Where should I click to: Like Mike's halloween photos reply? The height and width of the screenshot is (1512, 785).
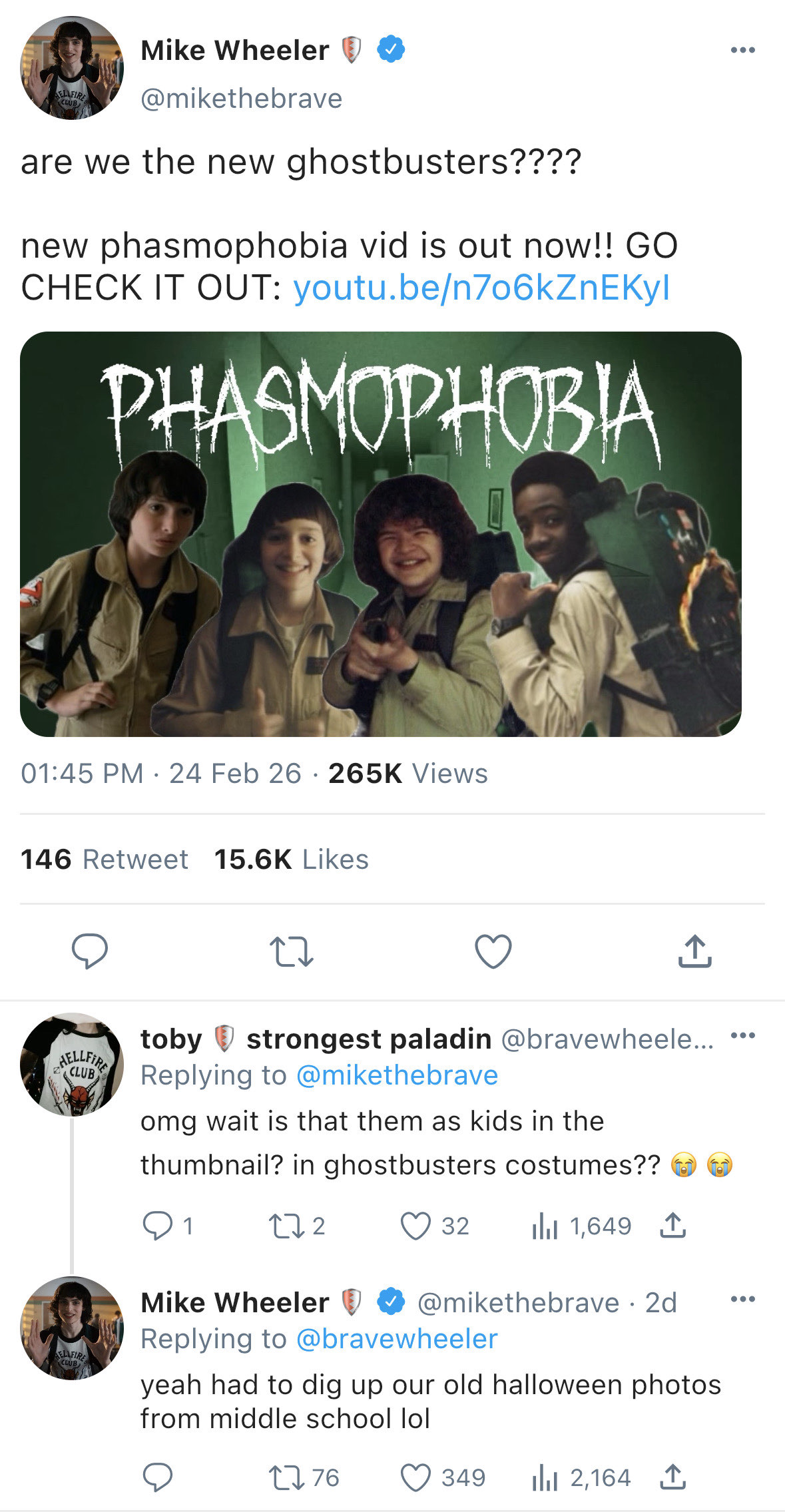[x=416, y=1477]
